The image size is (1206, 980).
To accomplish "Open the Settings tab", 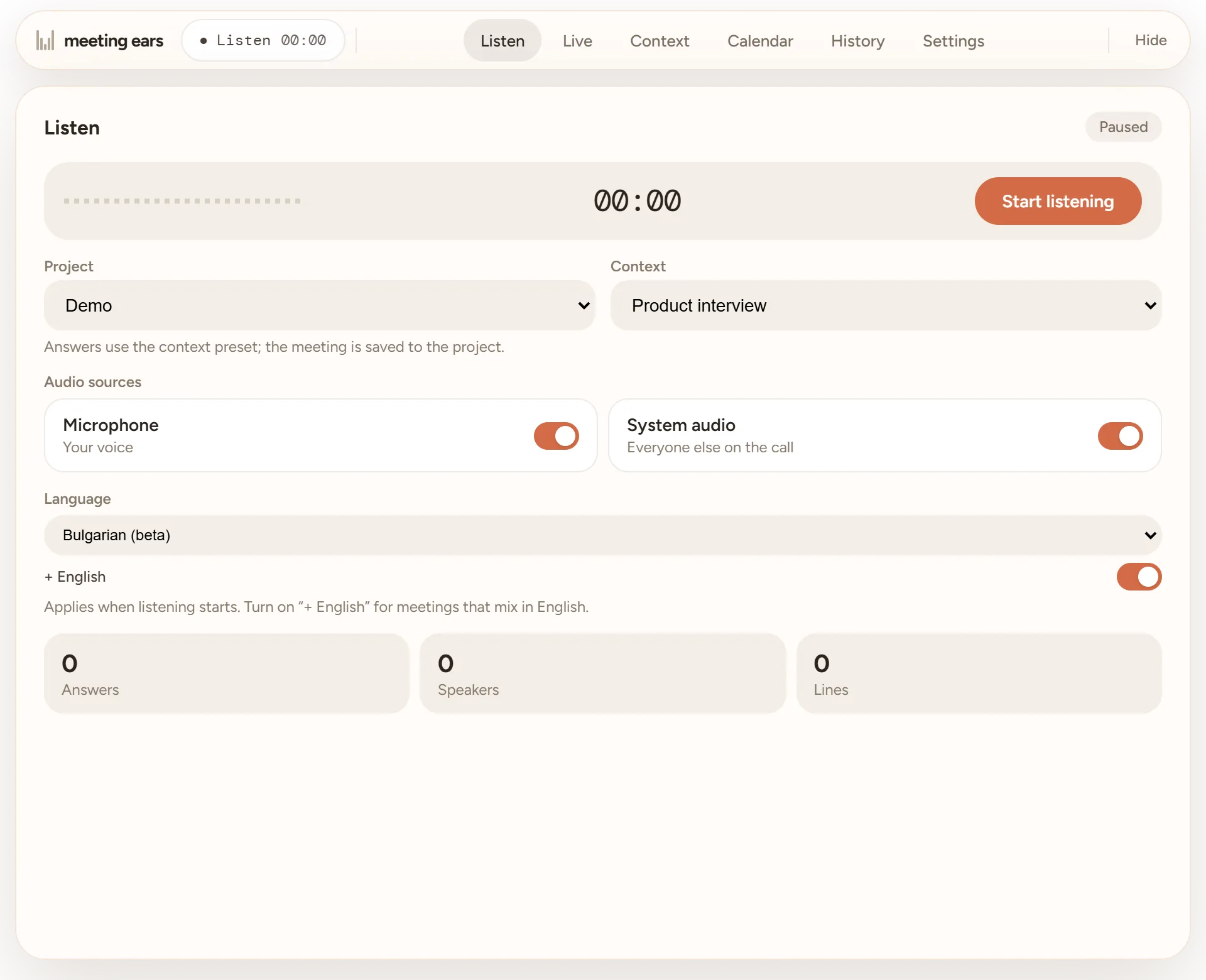I will pos(953,41).
